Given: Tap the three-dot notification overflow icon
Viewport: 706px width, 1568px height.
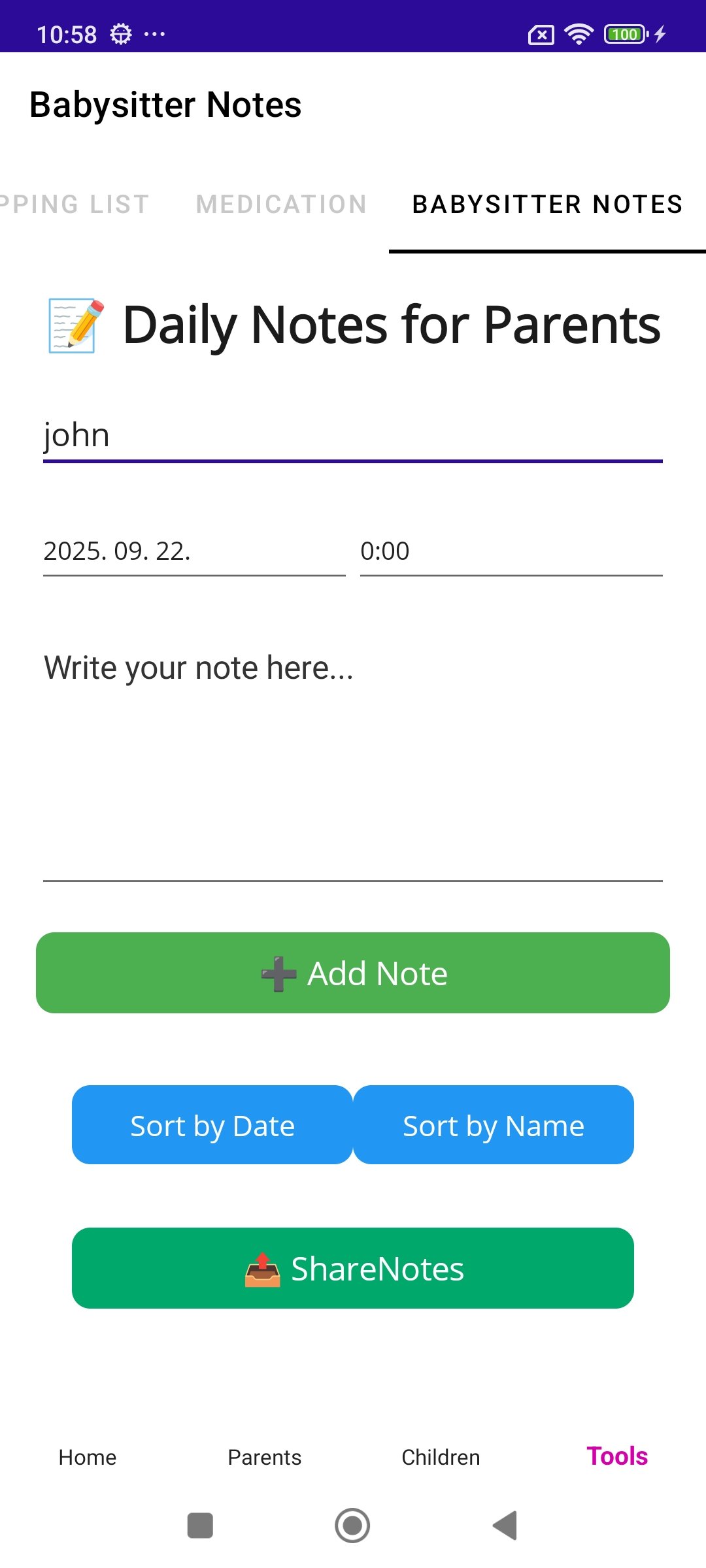Looking at the screenshot, I should tap(154, 34).
